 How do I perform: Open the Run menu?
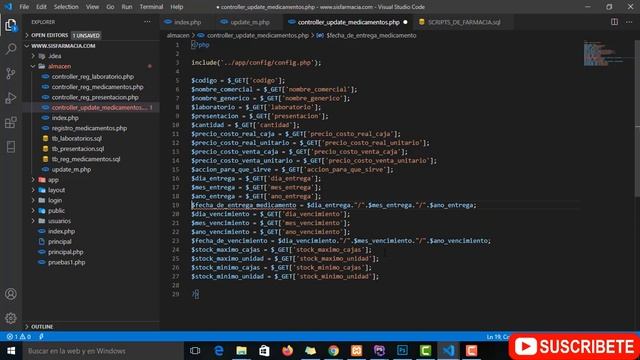click(127, 7)
